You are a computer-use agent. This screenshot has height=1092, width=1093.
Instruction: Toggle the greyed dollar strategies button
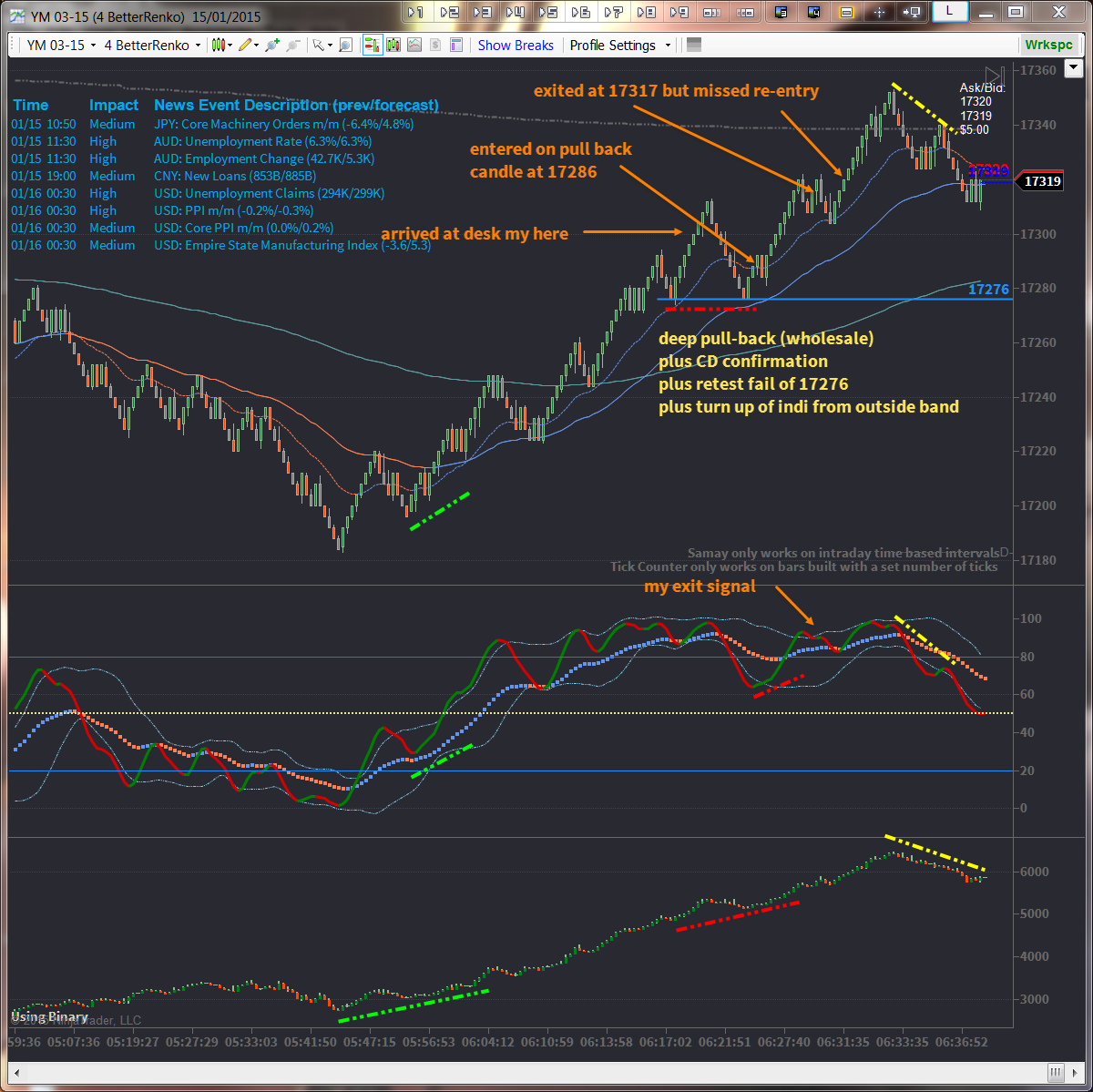pyautogui.click(x=435, y=45)
